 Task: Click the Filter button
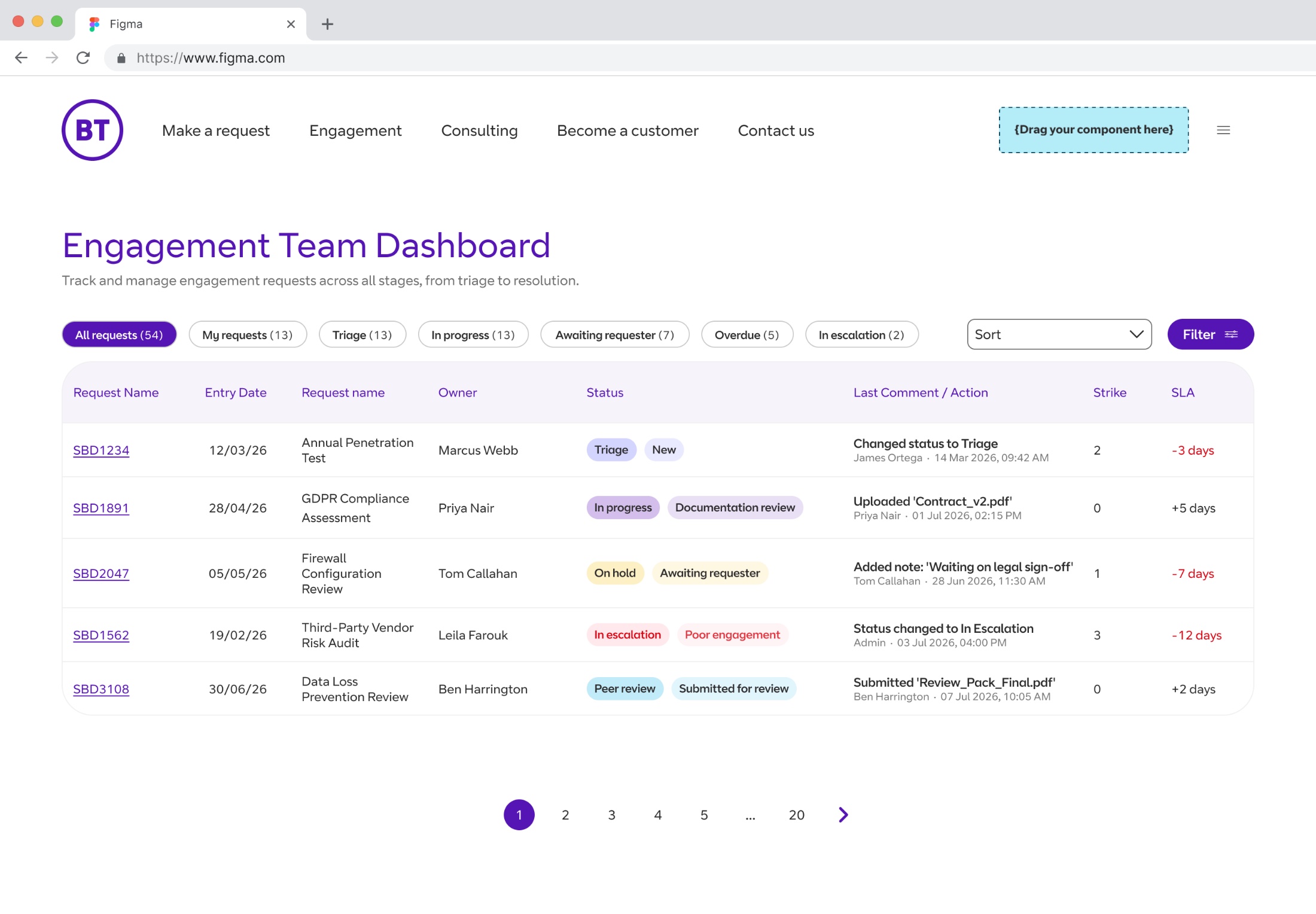point(1210,334)
